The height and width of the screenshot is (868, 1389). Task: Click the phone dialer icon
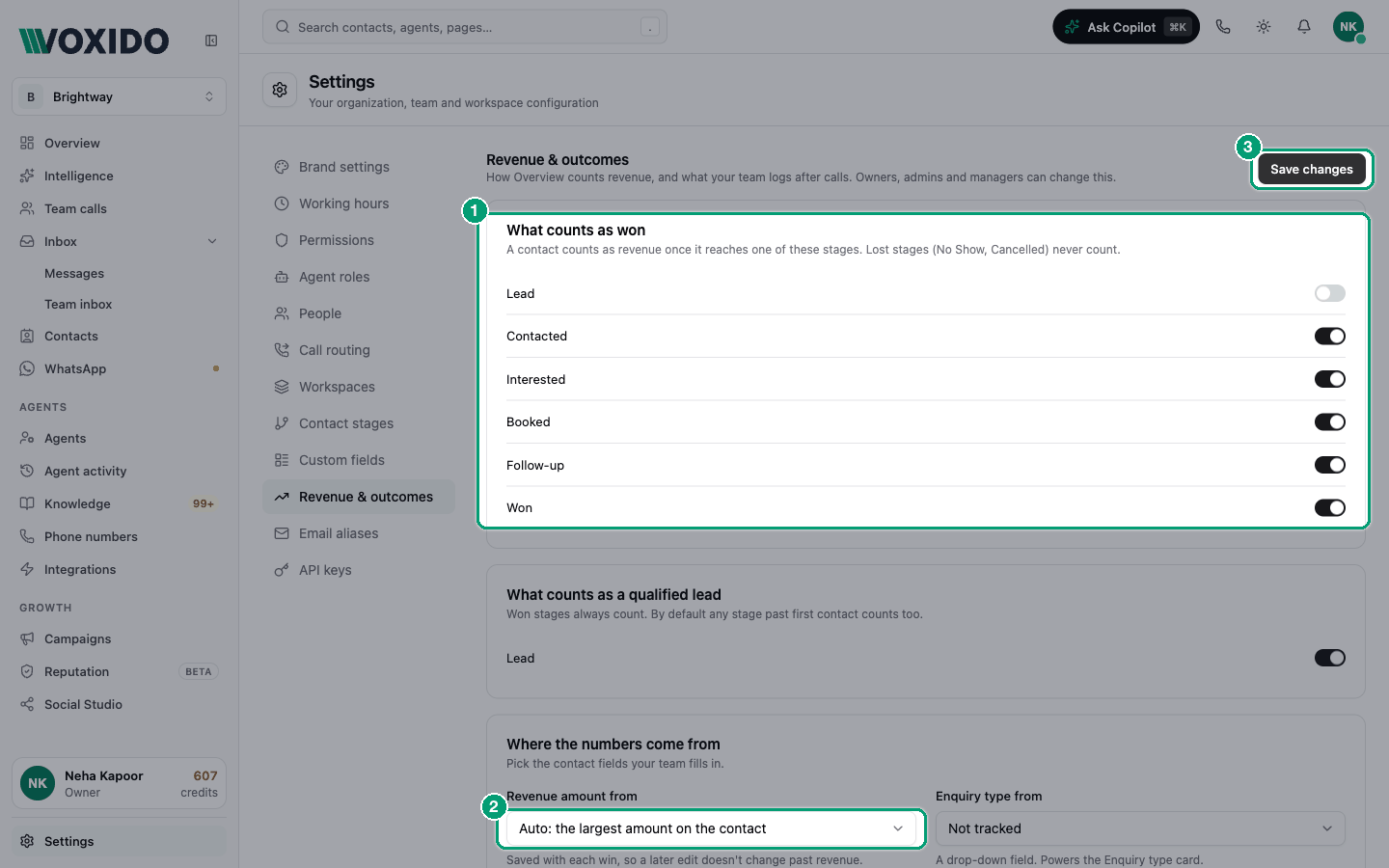1223,27
